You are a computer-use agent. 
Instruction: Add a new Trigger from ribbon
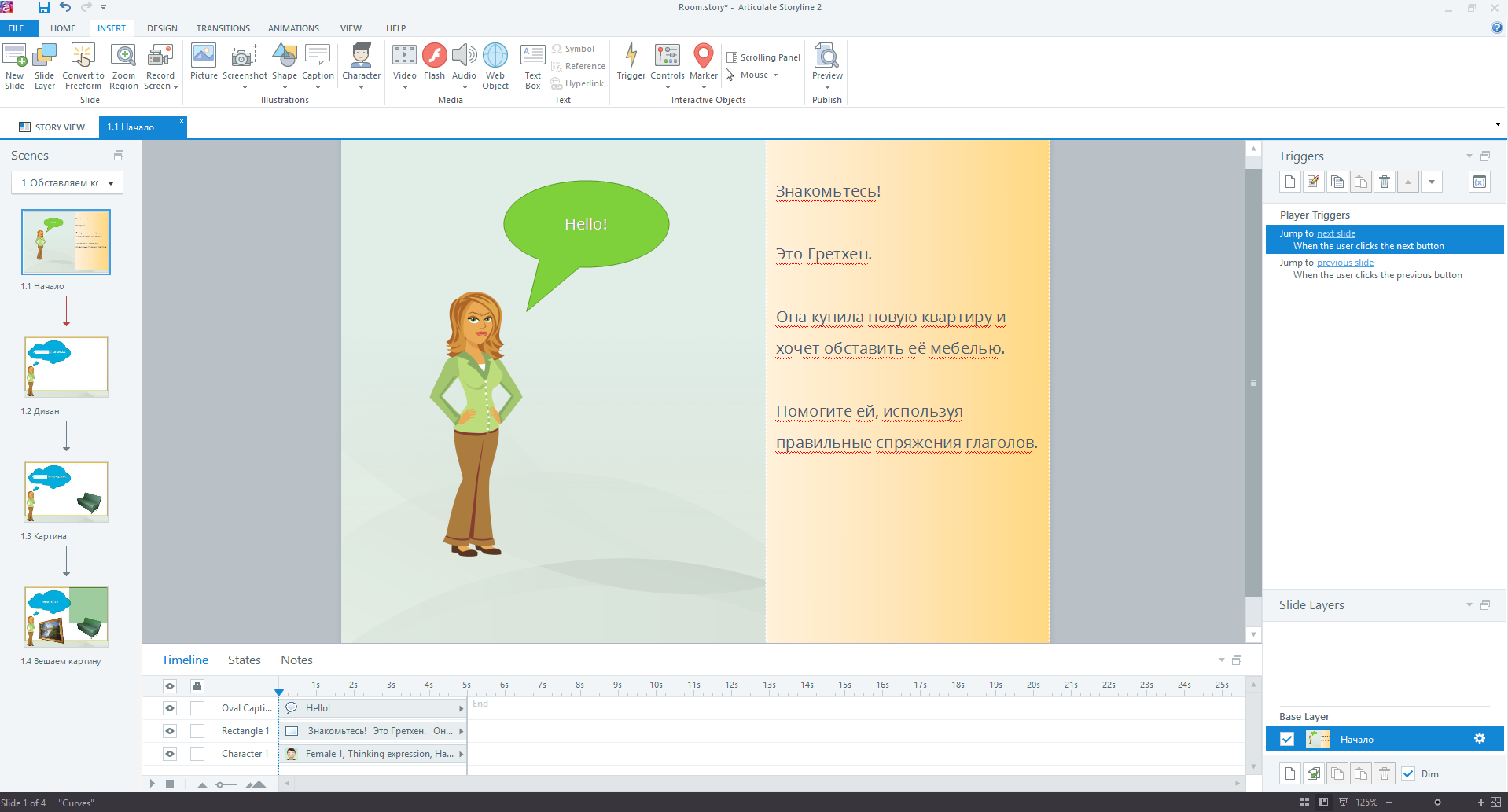click(x=631, y=62)
